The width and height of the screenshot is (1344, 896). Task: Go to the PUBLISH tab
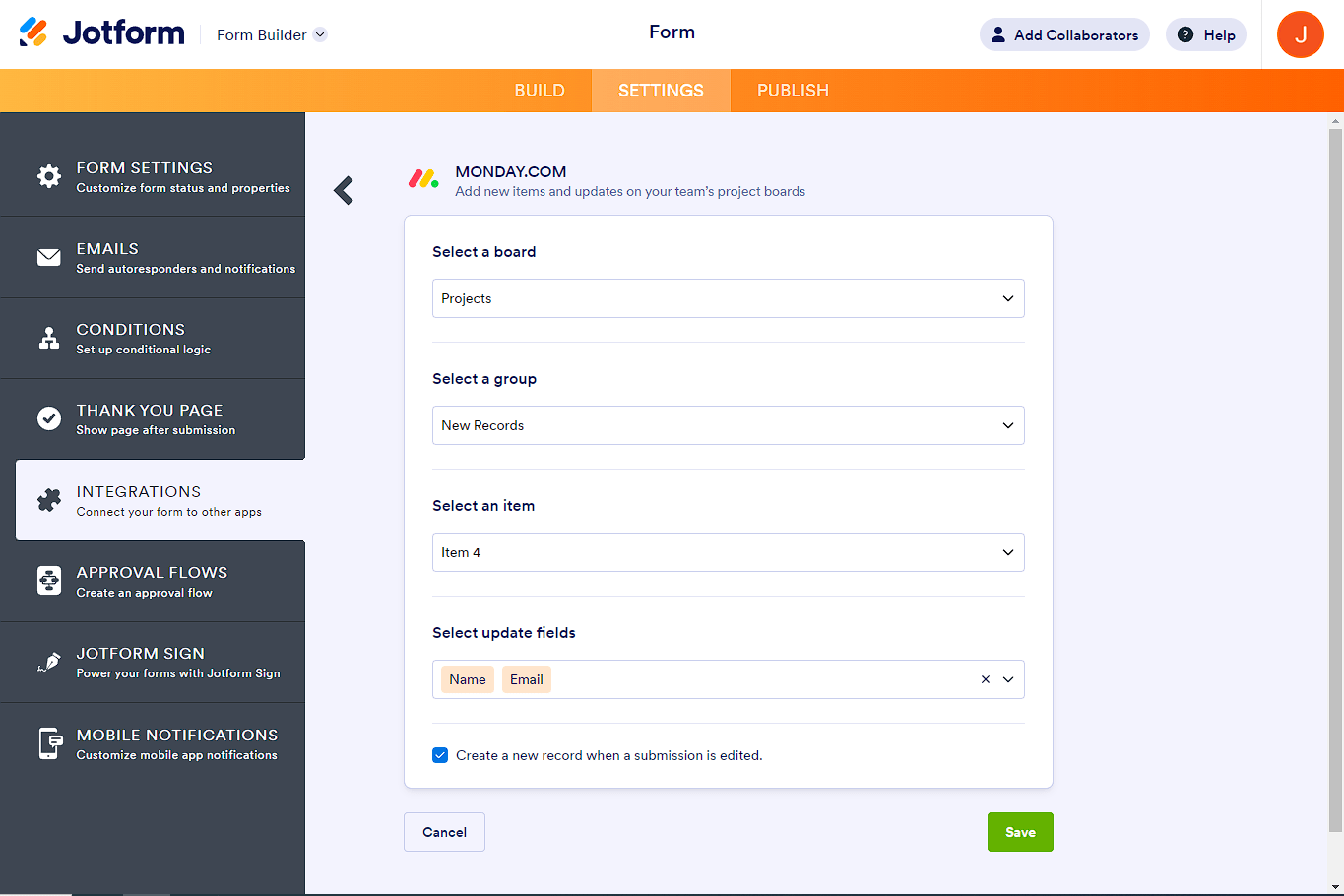(793, 90)
